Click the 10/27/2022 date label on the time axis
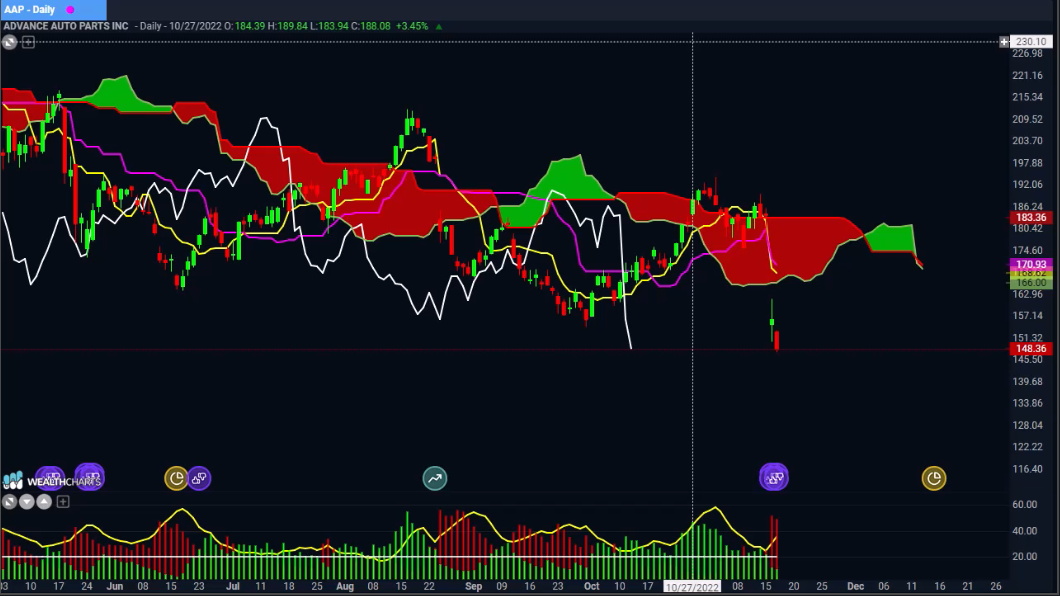1060x596 pixels. tap(692, 587)
